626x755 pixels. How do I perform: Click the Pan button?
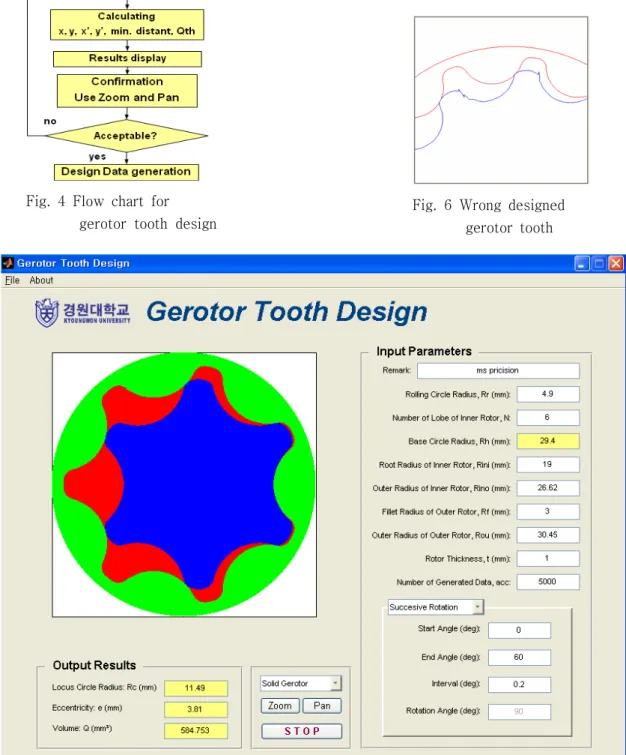(322, 706)
